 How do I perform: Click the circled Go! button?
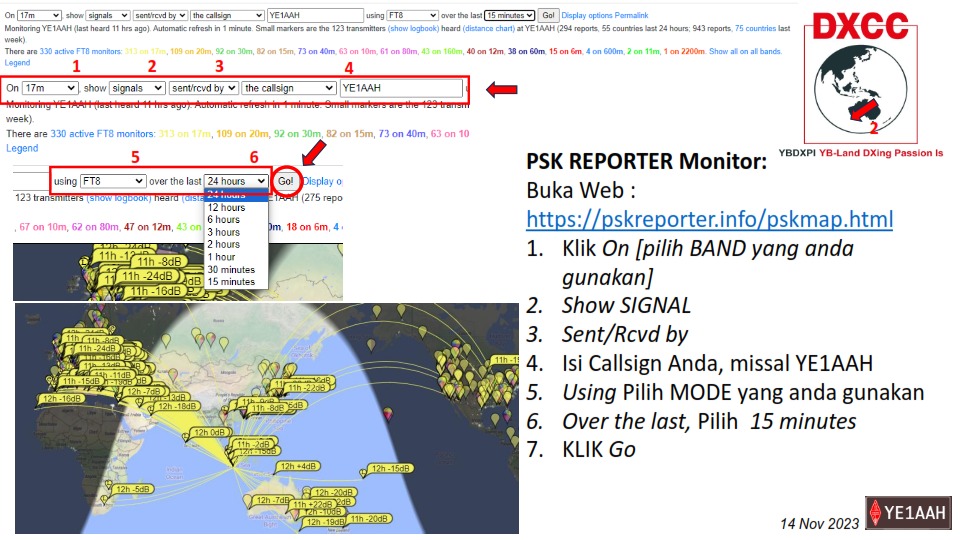coord(286,181)
